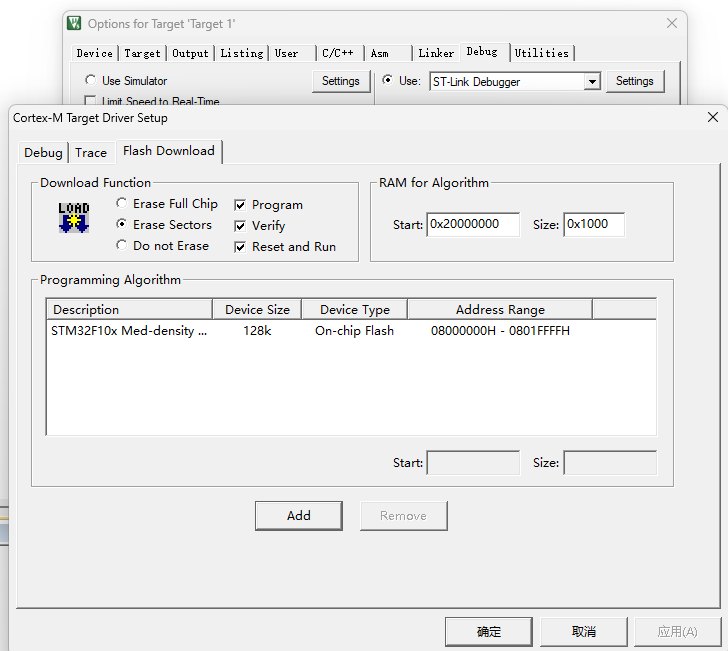Click the Device Type column header

pyautogui.click(x=355, y=310)
